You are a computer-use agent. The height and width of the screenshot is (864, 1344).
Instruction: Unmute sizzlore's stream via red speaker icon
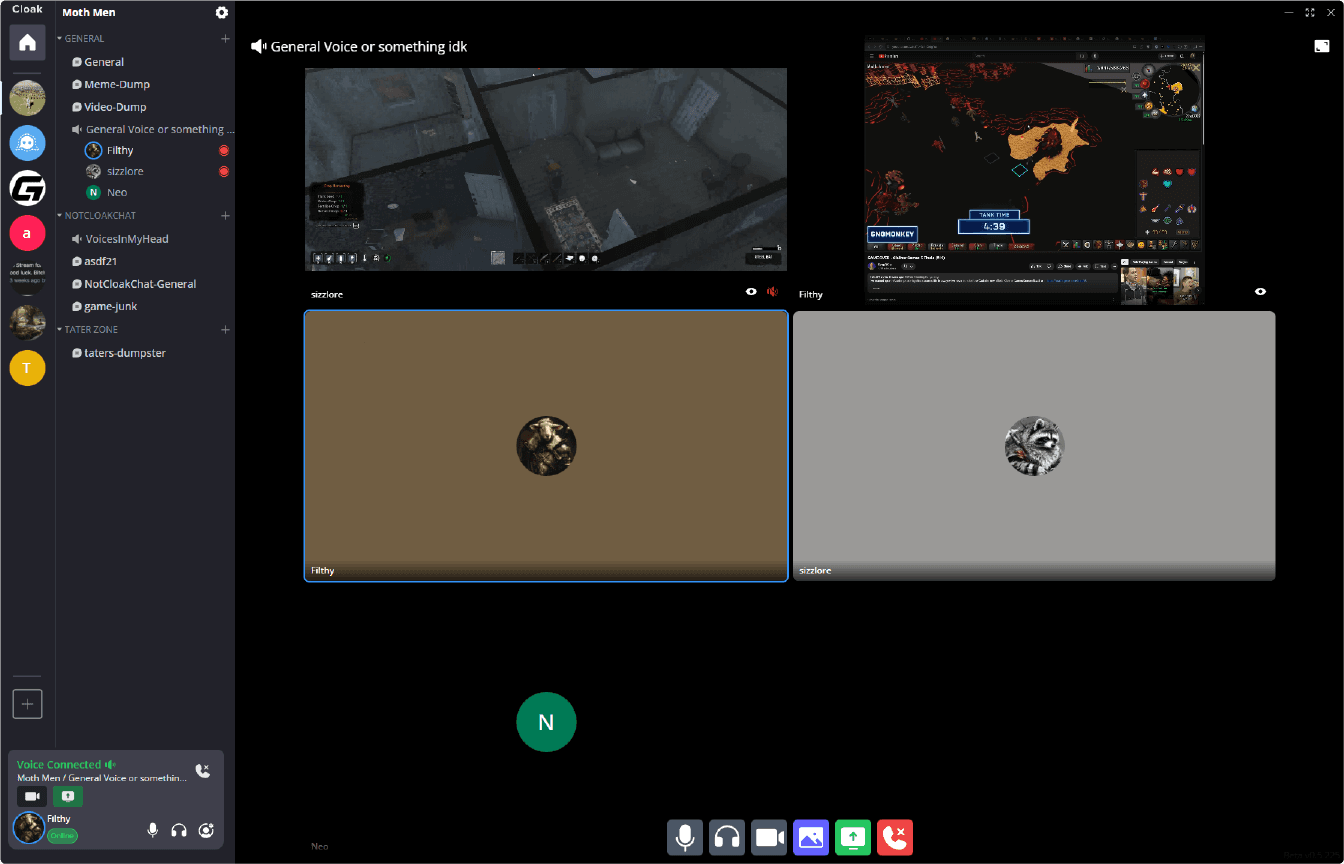(x=772, y=291)
